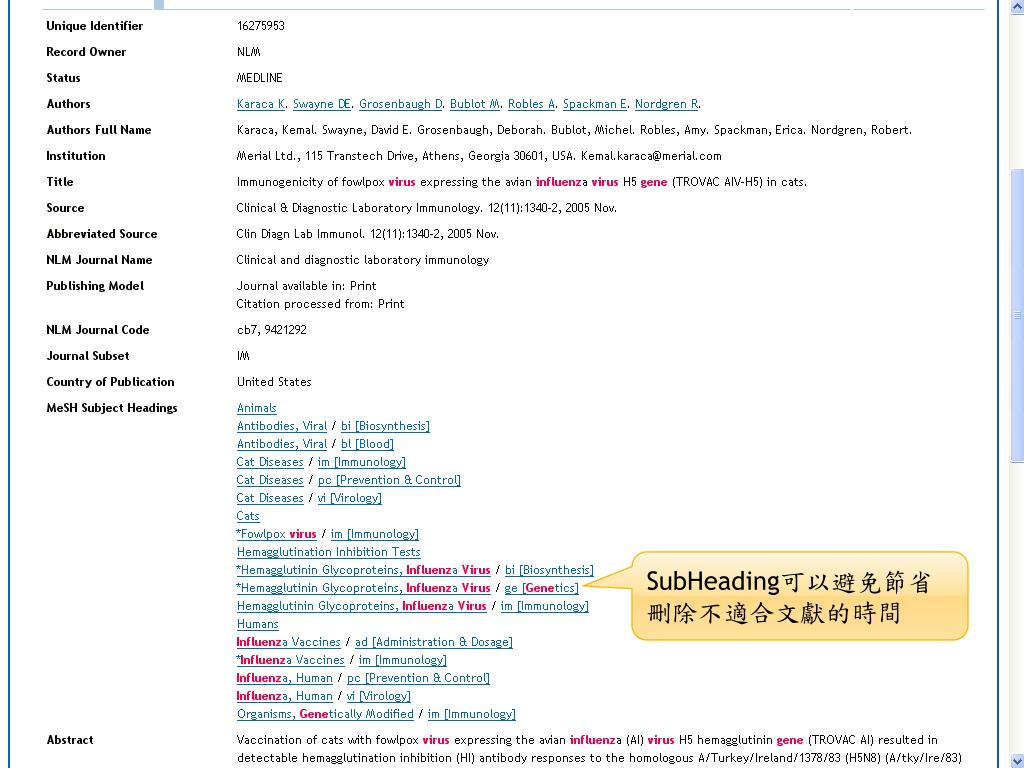Screen dimensions: 1024x768
Task: Click the Journal Subset value IM
Action: (243, 356)
